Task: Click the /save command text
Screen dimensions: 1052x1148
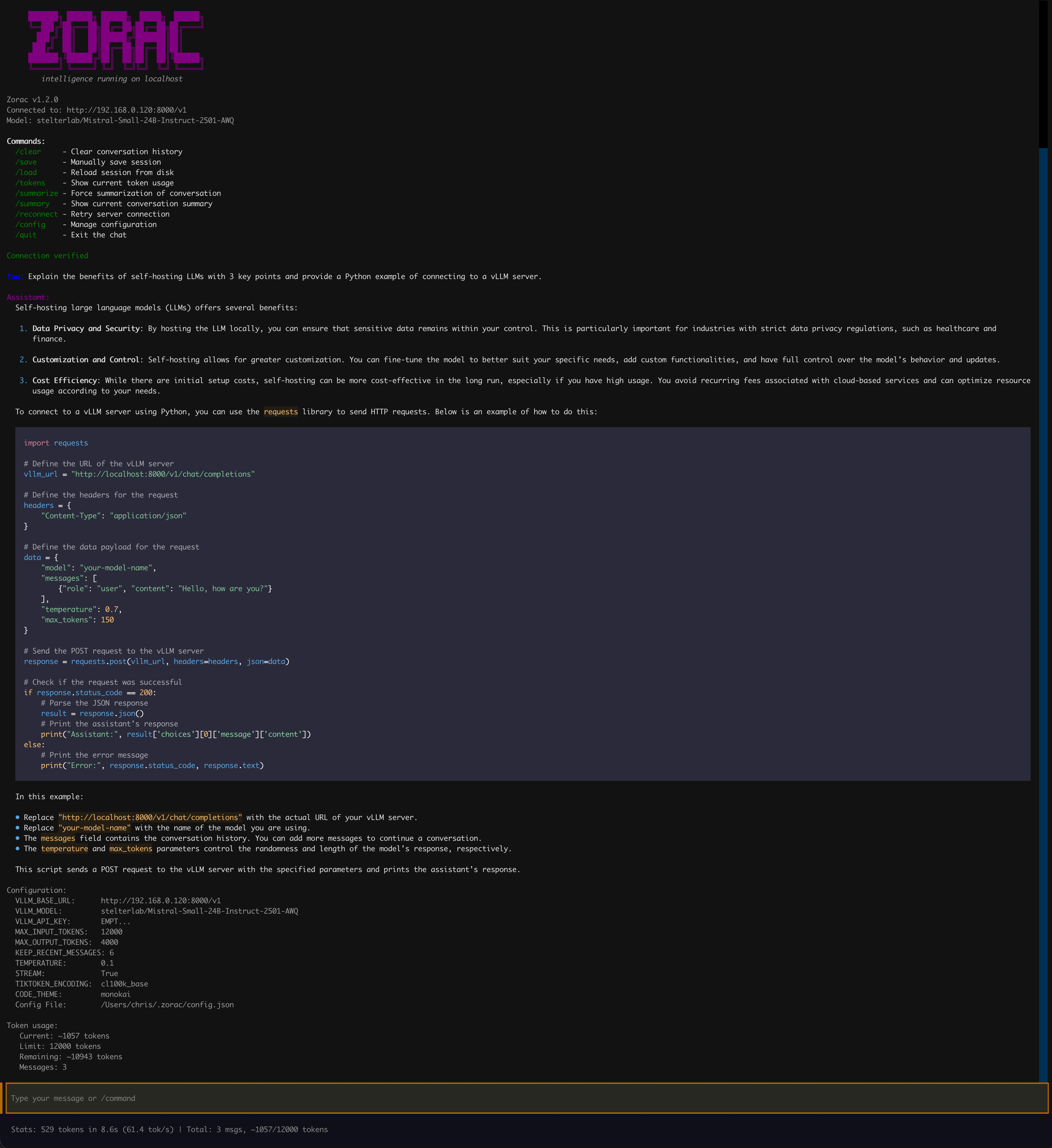Action: click(x=26, y=162)
